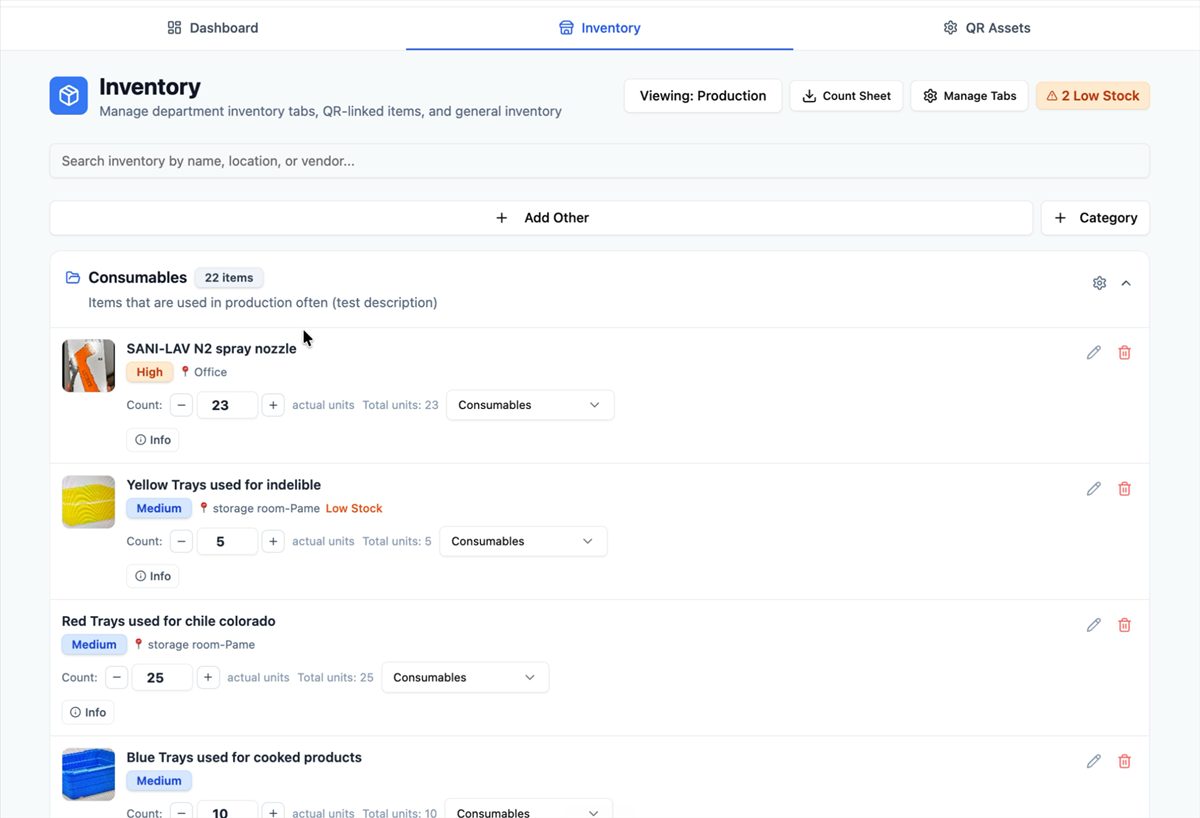Delete the SANI-LAV N2 spray nozzle item
The width and height of the screenshot is (1200, 818).
(x=1125, y=352)
